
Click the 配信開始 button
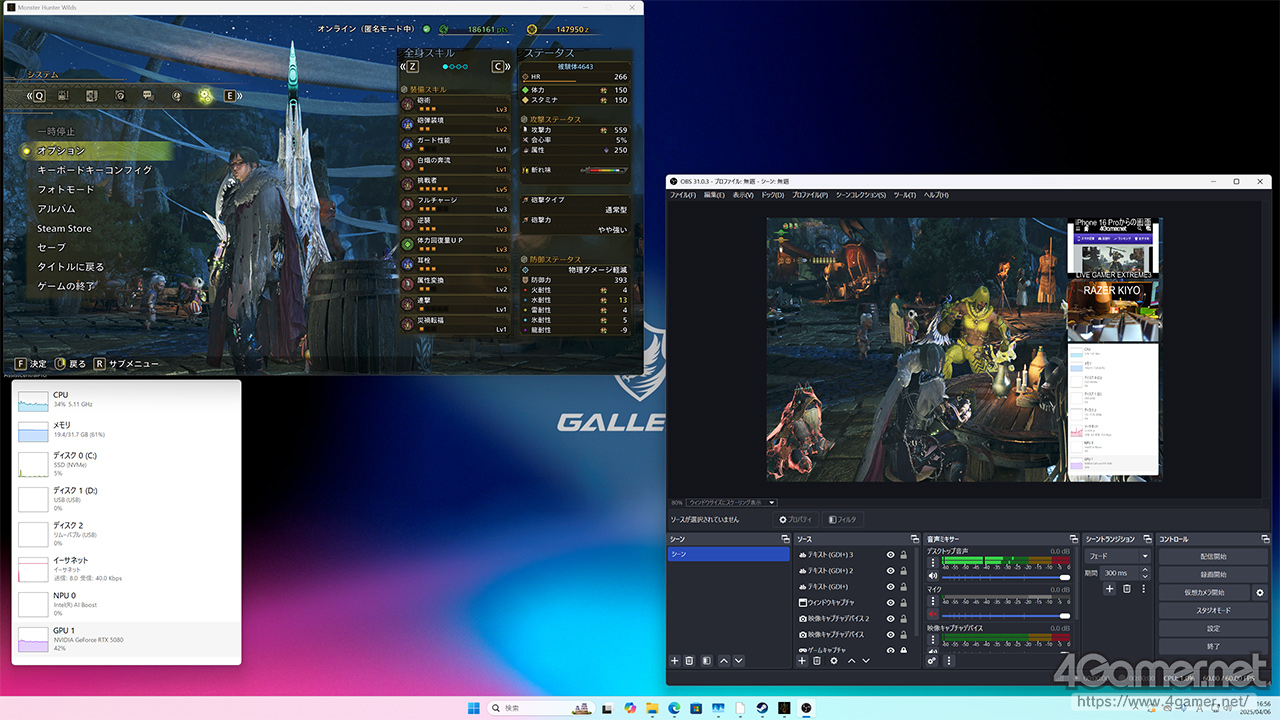pyautogui.click(x=1212, y=556)
